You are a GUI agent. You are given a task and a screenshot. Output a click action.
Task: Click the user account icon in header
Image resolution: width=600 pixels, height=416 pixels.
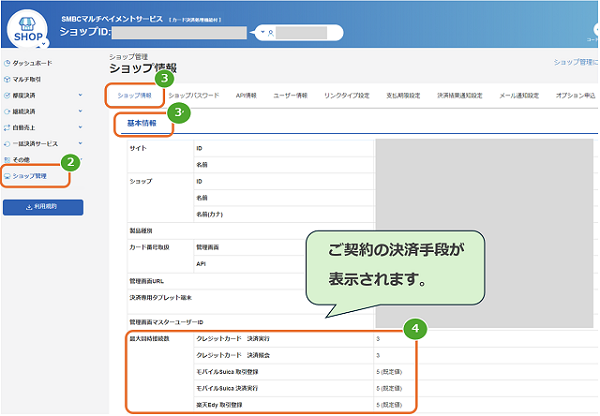(x=271, y=33)
